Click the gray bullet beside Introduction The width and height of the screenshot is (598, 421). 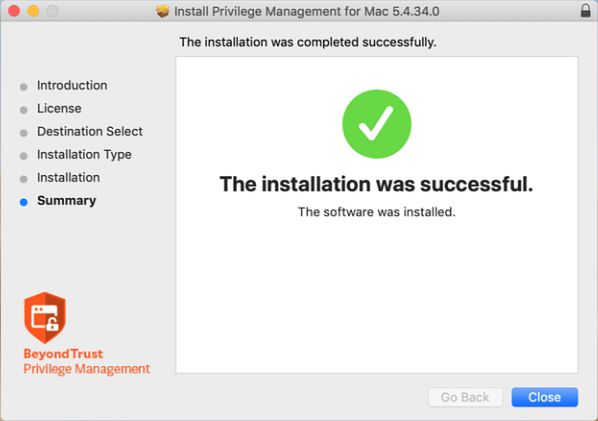coord(24,87)
